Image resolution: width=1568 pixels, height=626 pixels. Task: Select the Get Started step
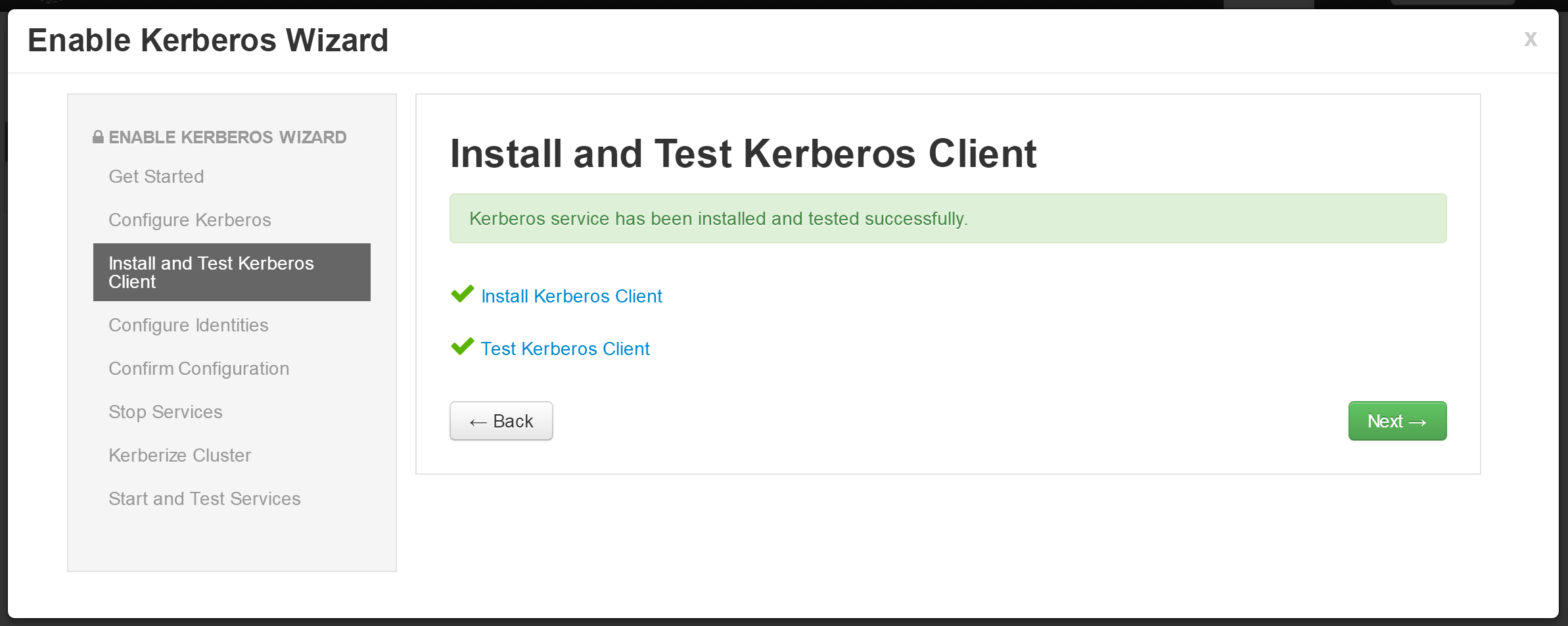coord(156,176)
